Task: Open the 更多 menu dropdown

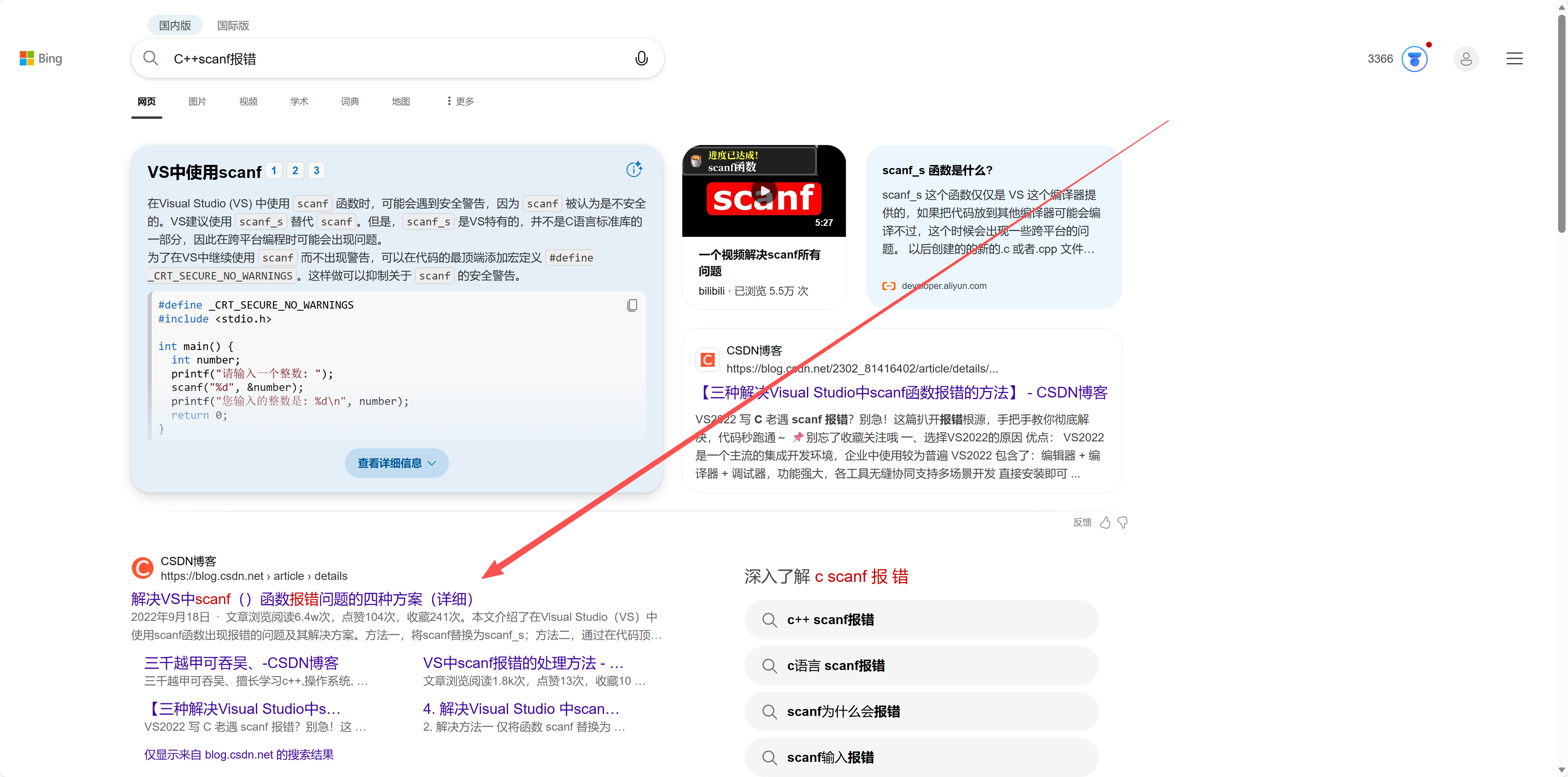Action: (x=460, y=101)
